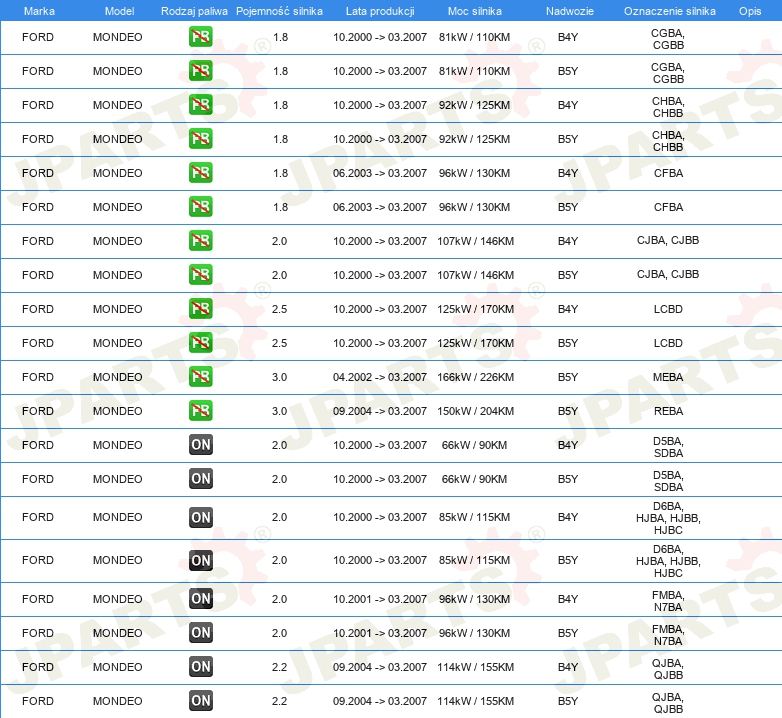Click the petrol icon in the CGGA B4Y row
Image resolution: width=782 pixels, height=718 pixels.
click(200, 37)
